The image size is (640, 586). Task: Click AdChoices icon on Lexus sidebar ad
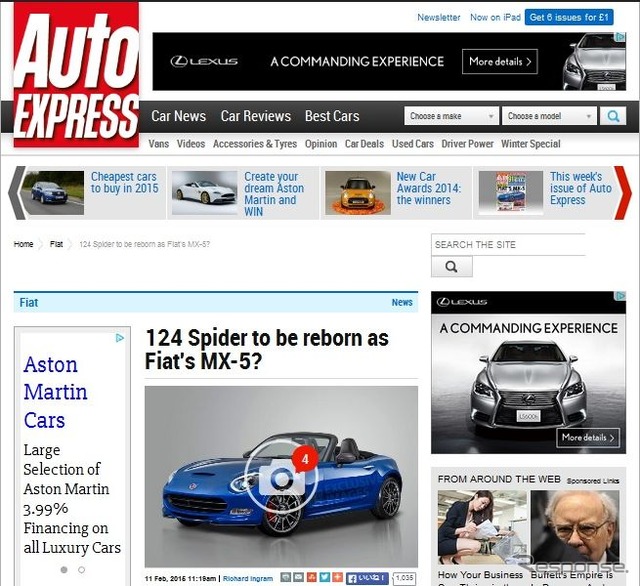621,296
